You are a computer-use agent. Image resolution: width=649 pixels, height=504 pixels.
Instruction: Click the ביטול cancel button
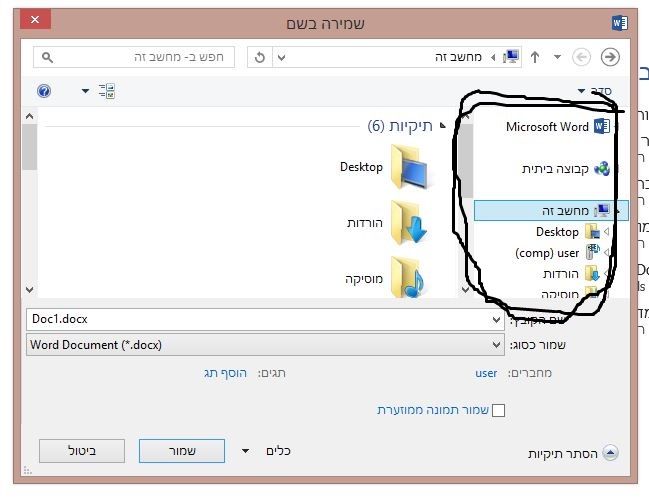coord(82,451)
